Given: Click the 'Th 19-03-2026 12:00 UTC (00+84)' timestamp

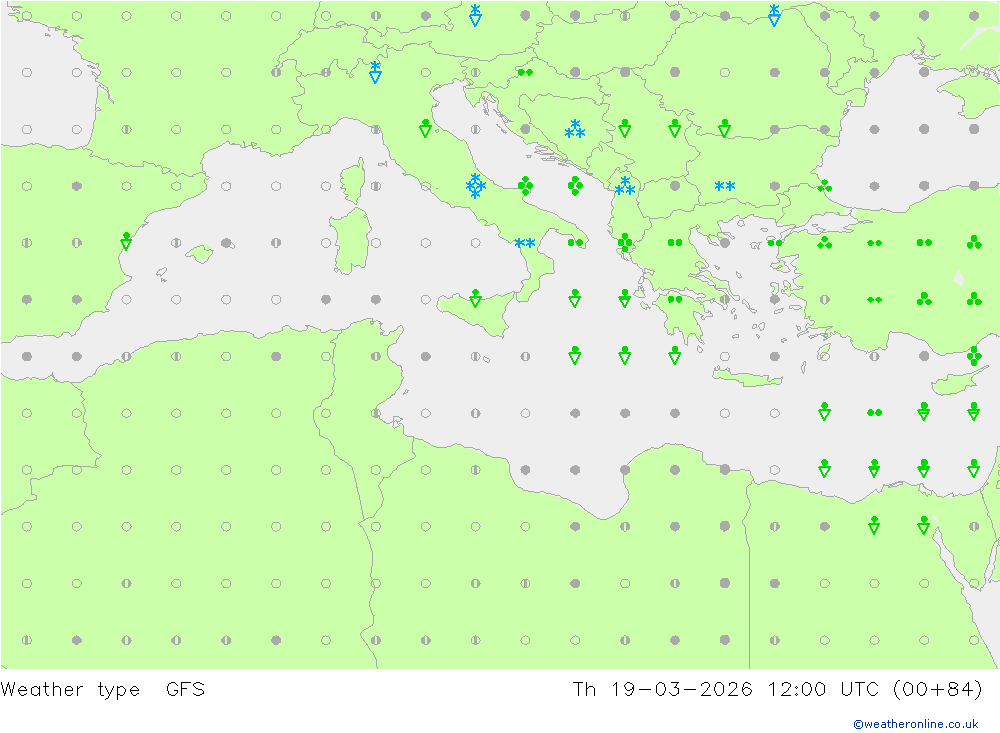Looking at the screenshot, I should pyautogui.click(x=777, y=690).
